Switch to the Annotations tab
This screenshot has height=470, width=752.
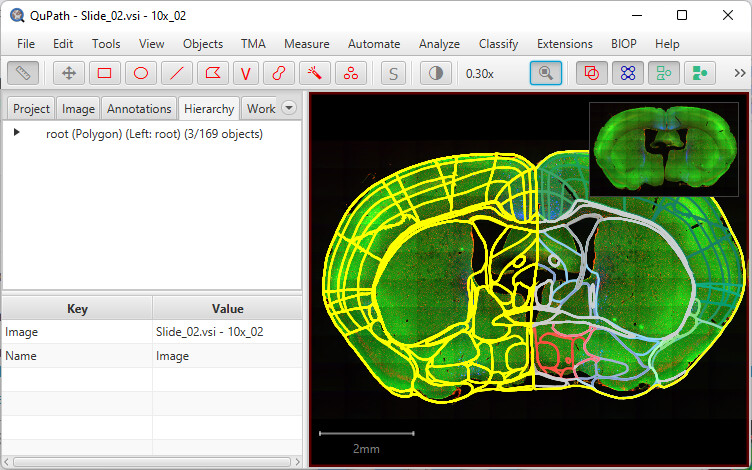tap(139, 109)
